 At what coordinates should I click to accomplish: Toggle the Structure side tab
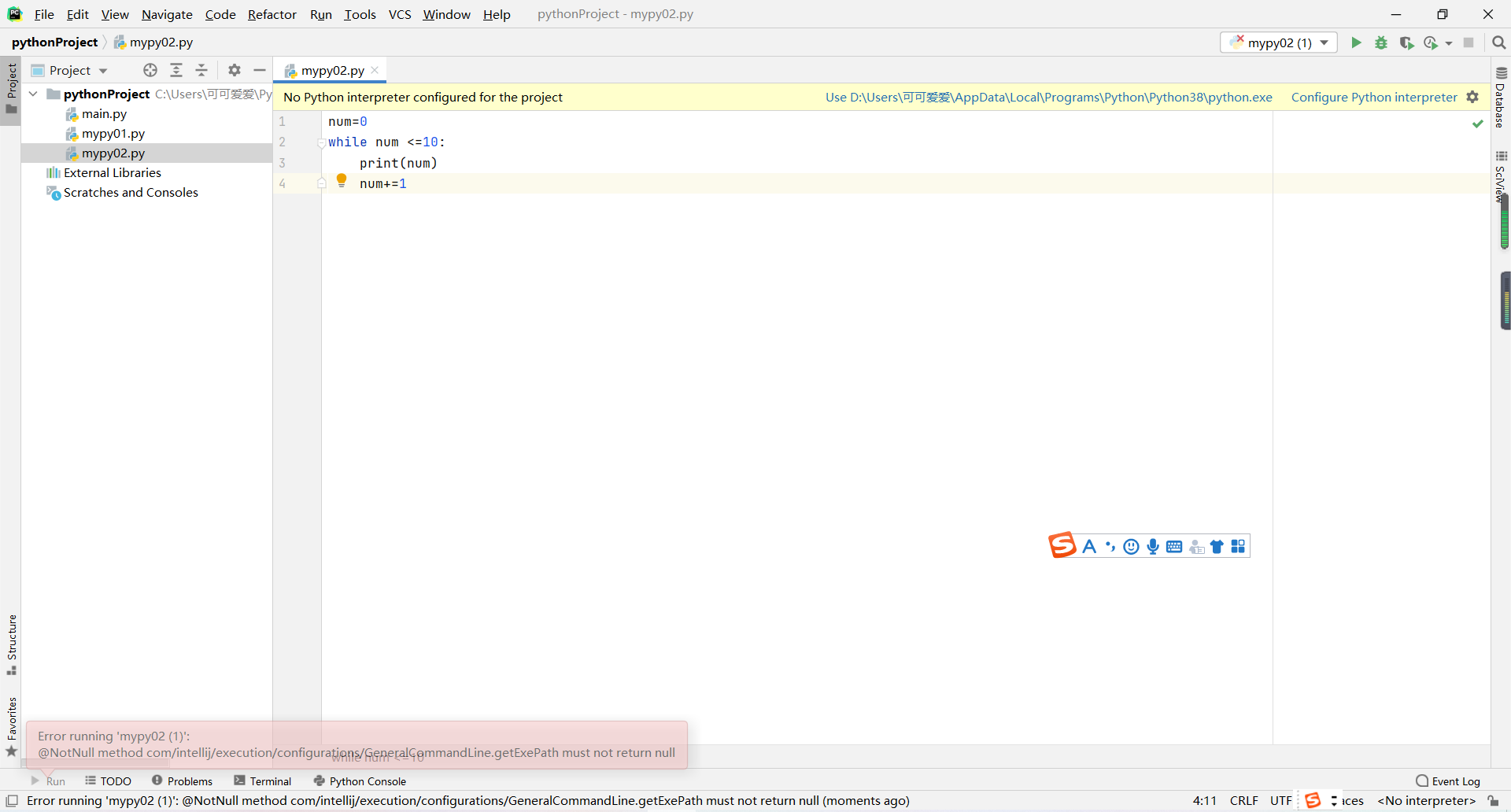(11, 644)
